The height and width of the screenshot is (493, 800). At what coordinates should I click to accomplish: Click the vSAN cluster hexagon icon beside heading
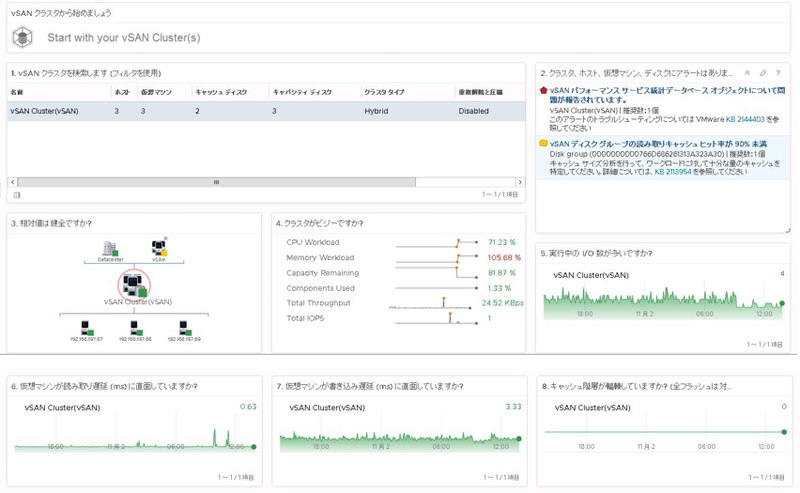tap(22, 37)
